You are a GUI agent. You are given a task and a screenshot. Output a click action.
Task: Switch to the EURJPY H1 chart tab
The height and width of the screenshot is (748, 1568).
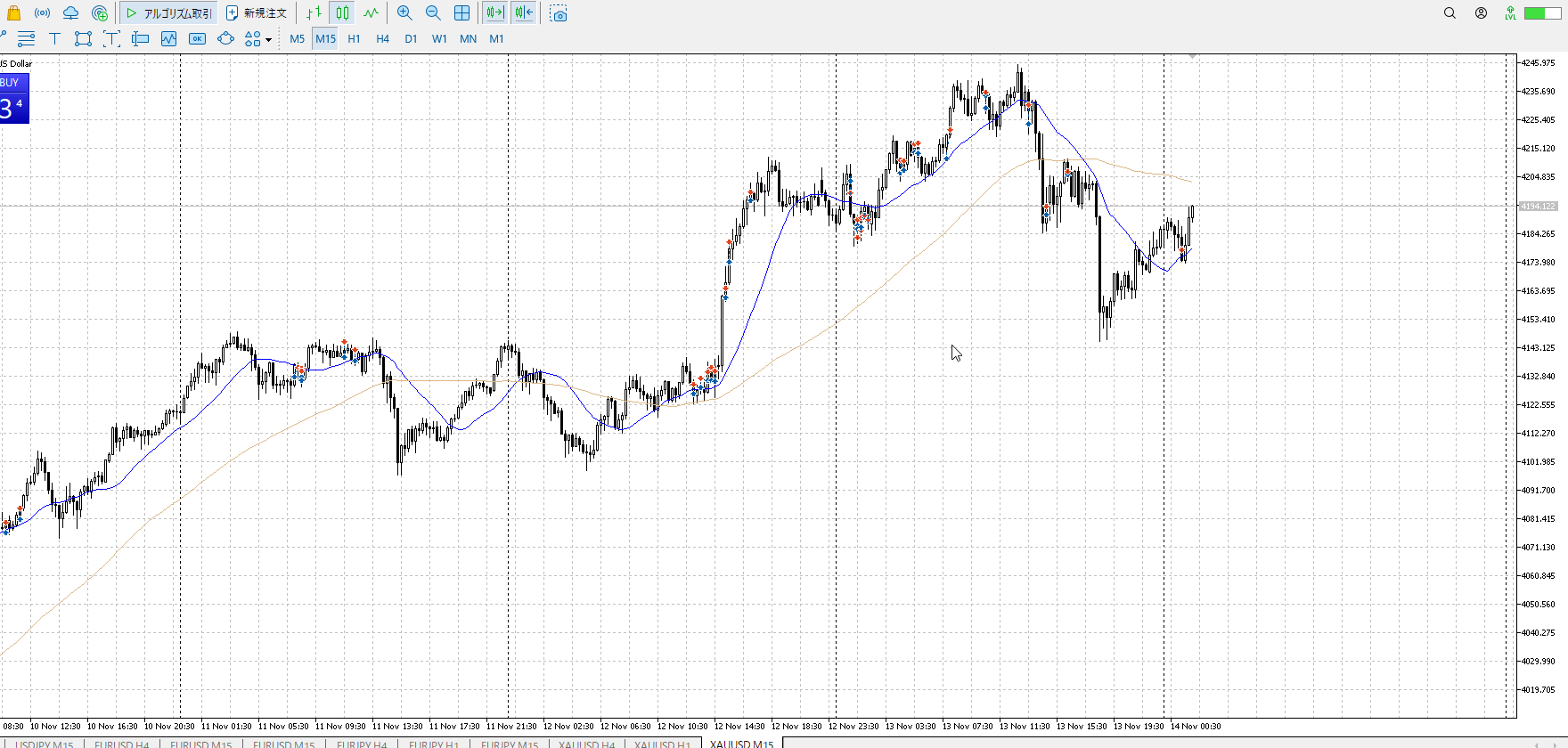(433, 744)
